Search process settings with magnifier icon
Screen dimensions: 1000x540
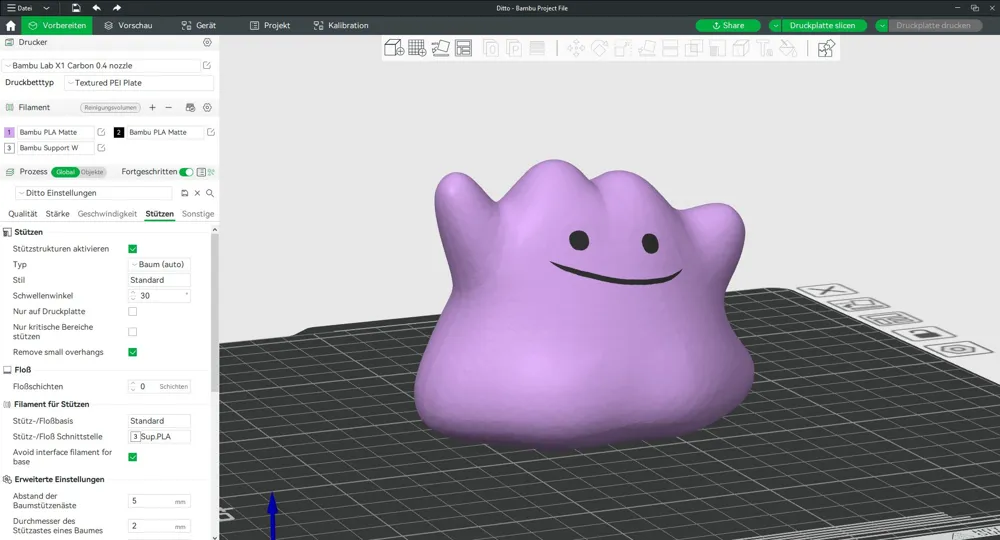(209, 193)
